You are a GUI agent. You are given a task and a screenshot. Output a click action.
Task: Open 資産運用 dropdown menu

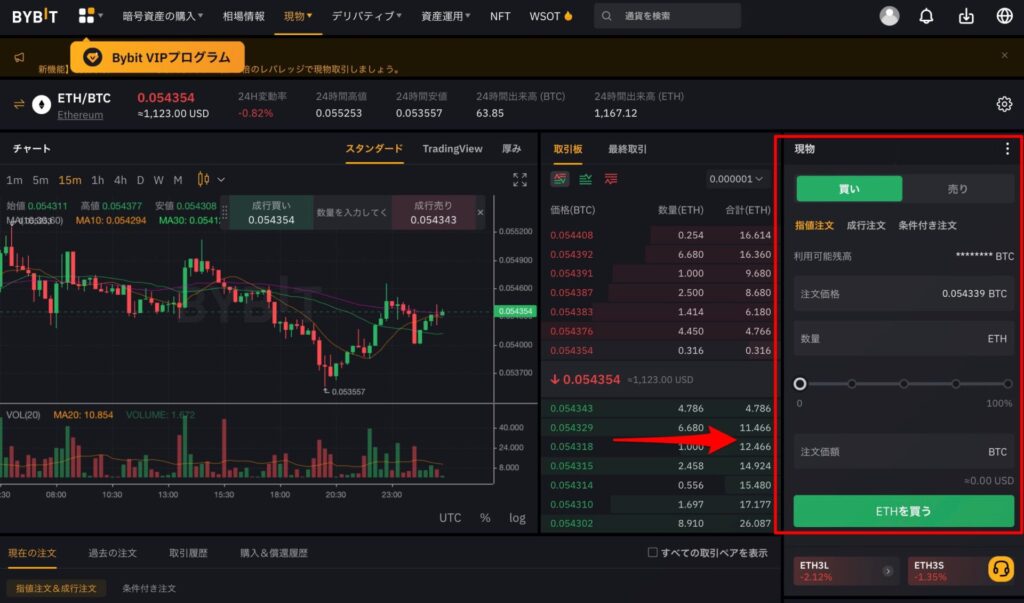pyautogui.click(x=445, y=16)
